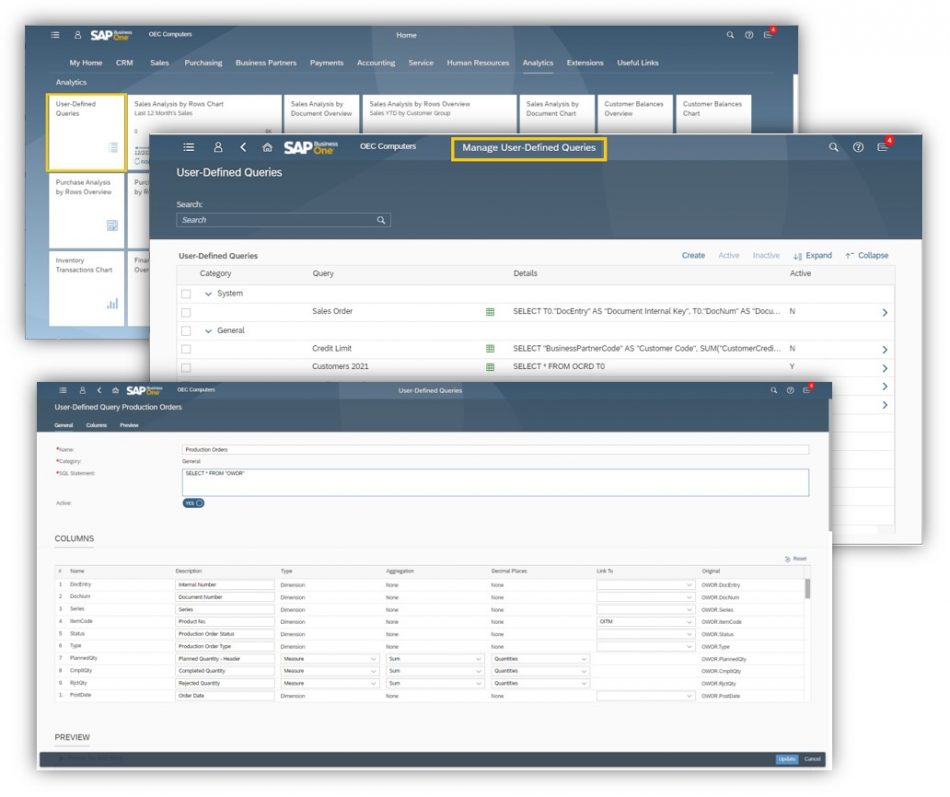Open notifications in Manage User-Defined Queries window
The width and height of the screenshot is (950, 797).
coord(883,147)
